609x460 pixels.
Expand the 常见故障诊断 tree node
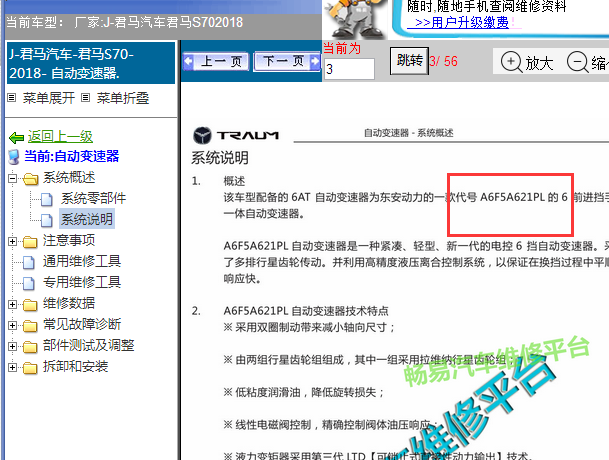pos(12,325)
